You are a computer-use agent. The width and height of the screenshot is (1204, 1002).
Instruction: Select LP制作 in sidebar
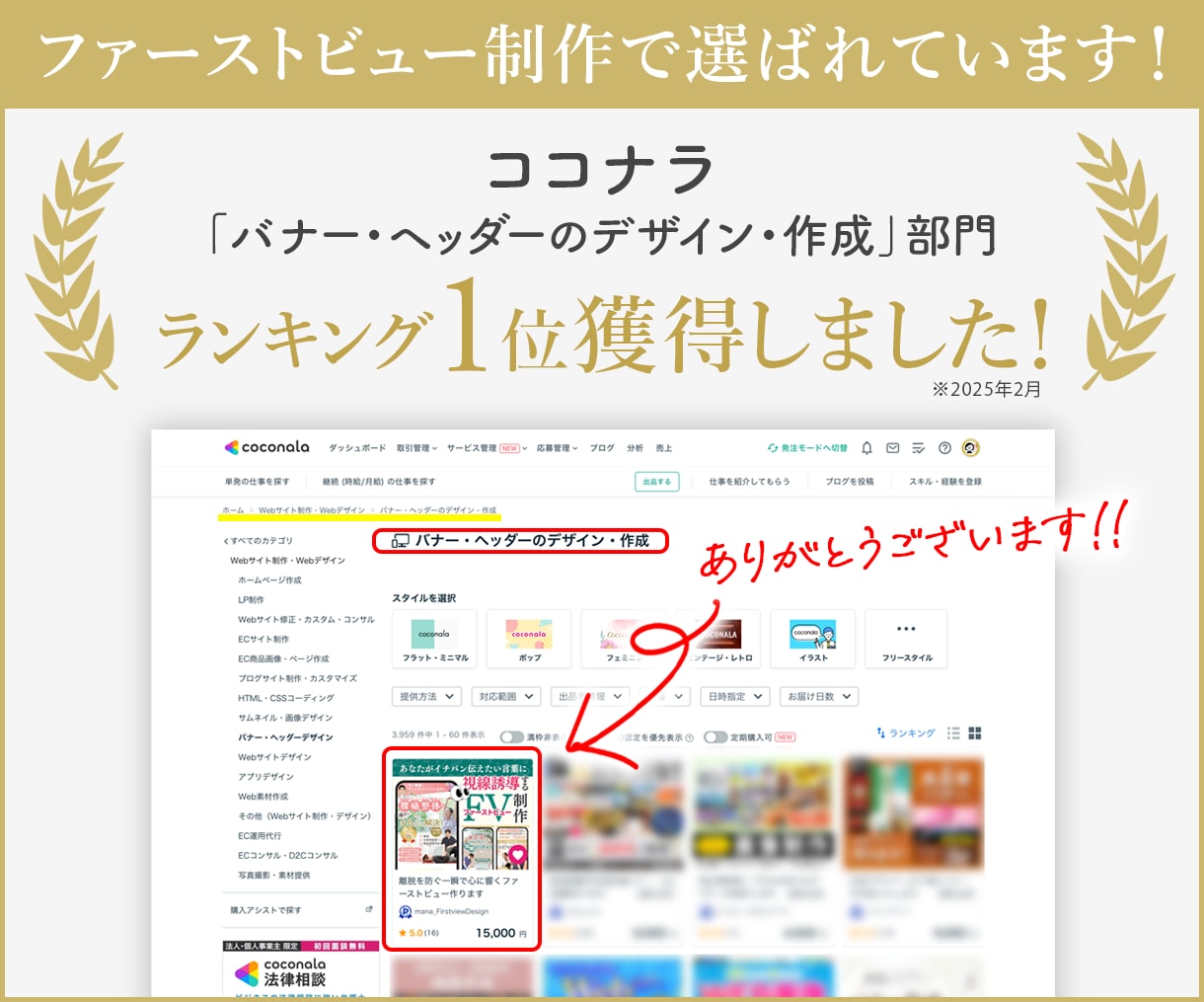[251, 600]
